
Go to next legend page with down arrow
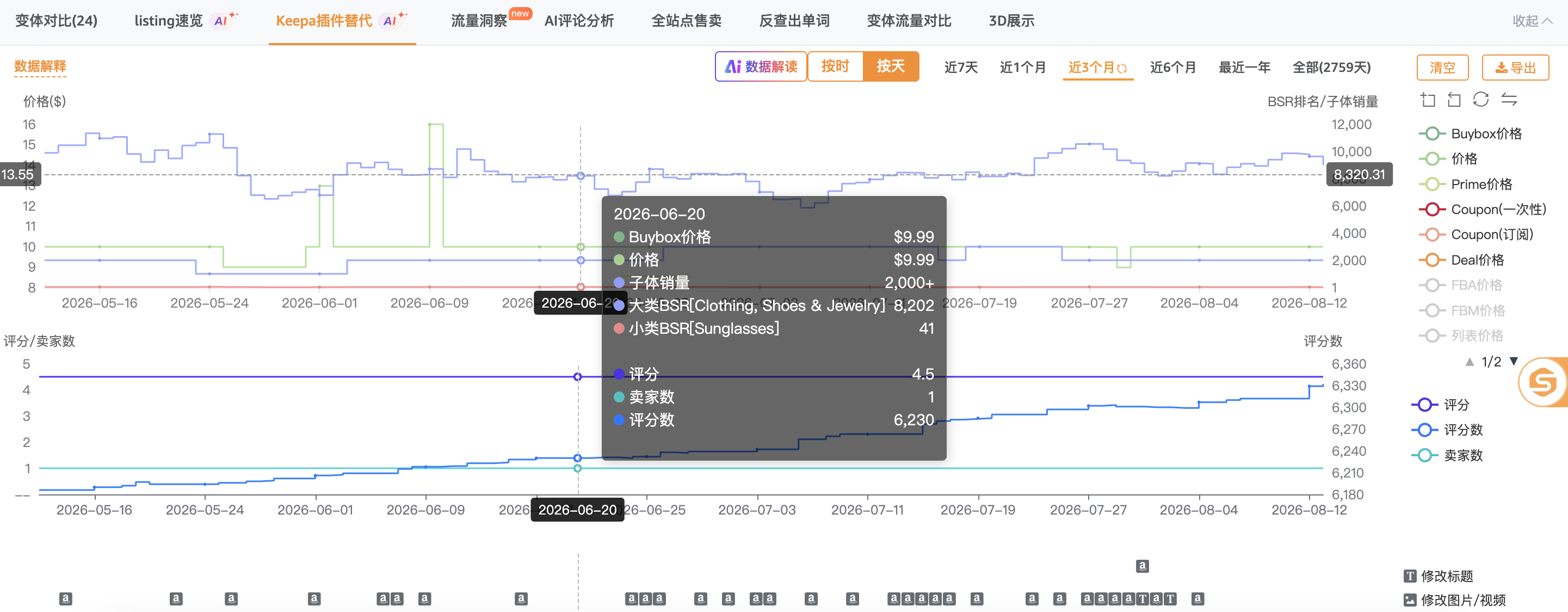click(x=1514, y=362)
